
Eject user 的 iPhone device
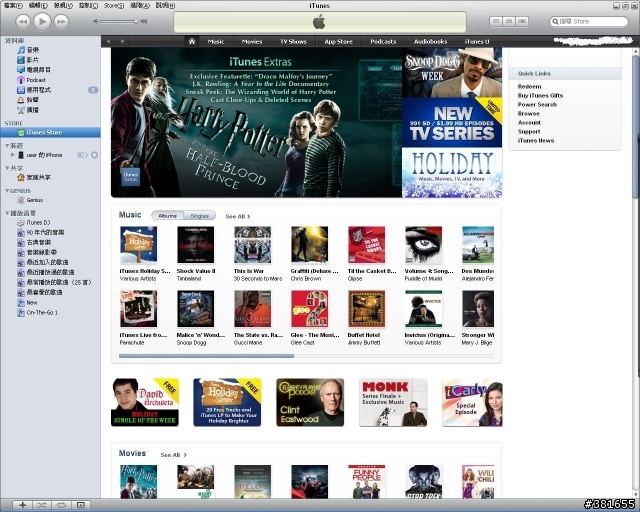coord(94,155)
